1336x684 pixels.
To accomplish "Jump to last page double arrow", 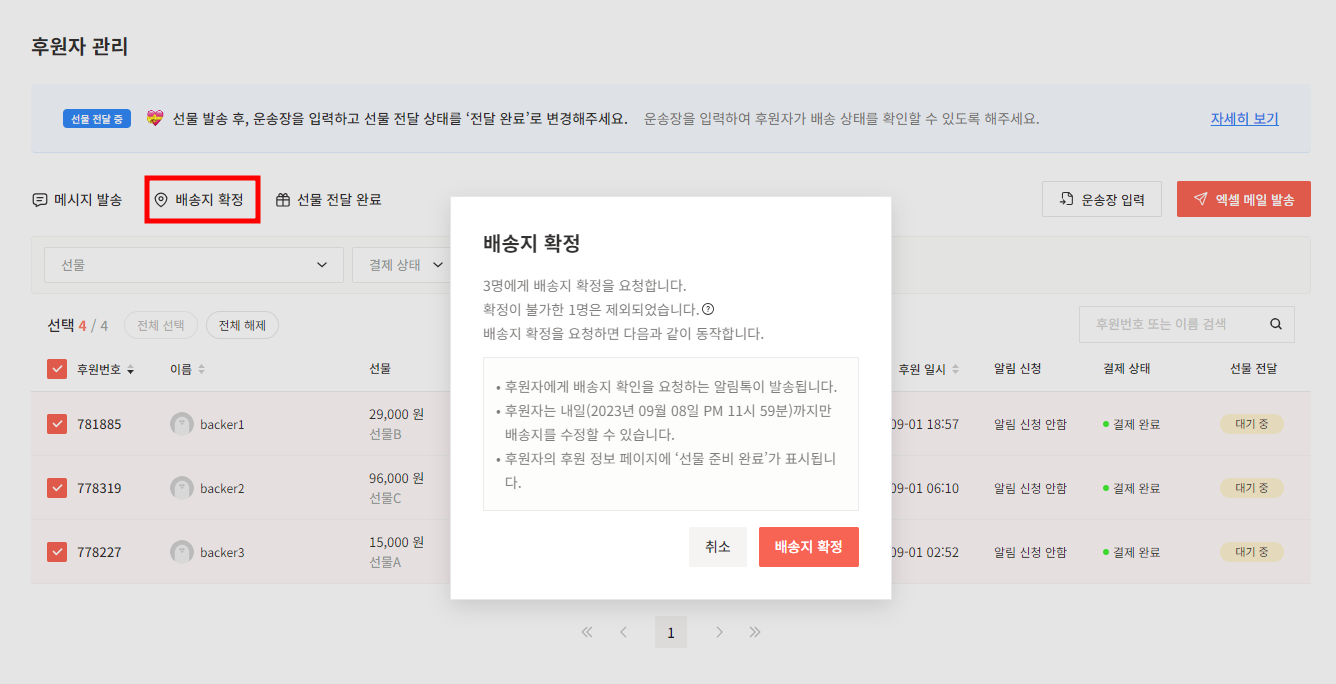I will point(755,632).
